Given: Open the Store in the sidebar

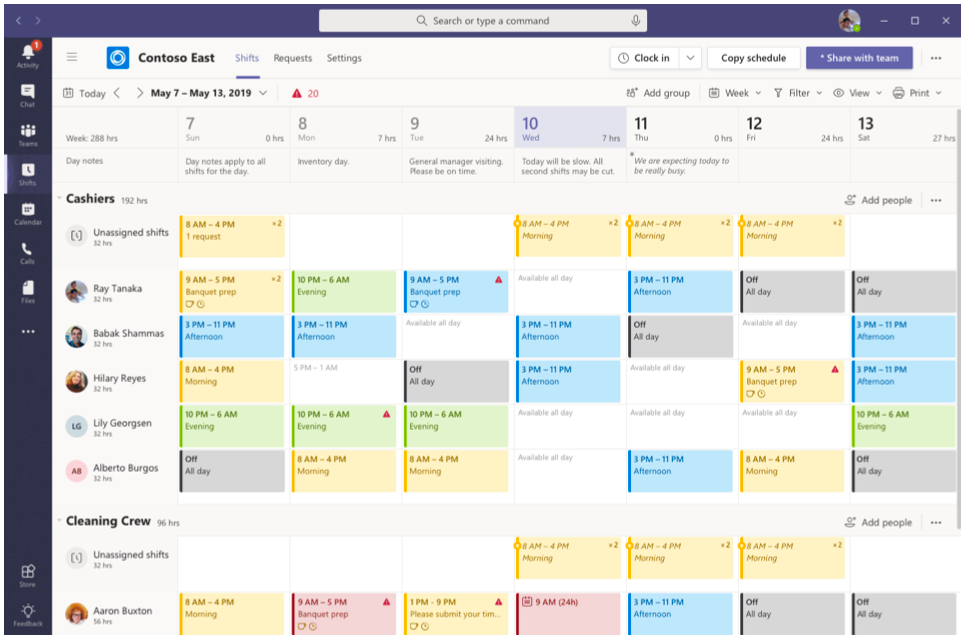Looking at the screenshot, I should 28,575.
